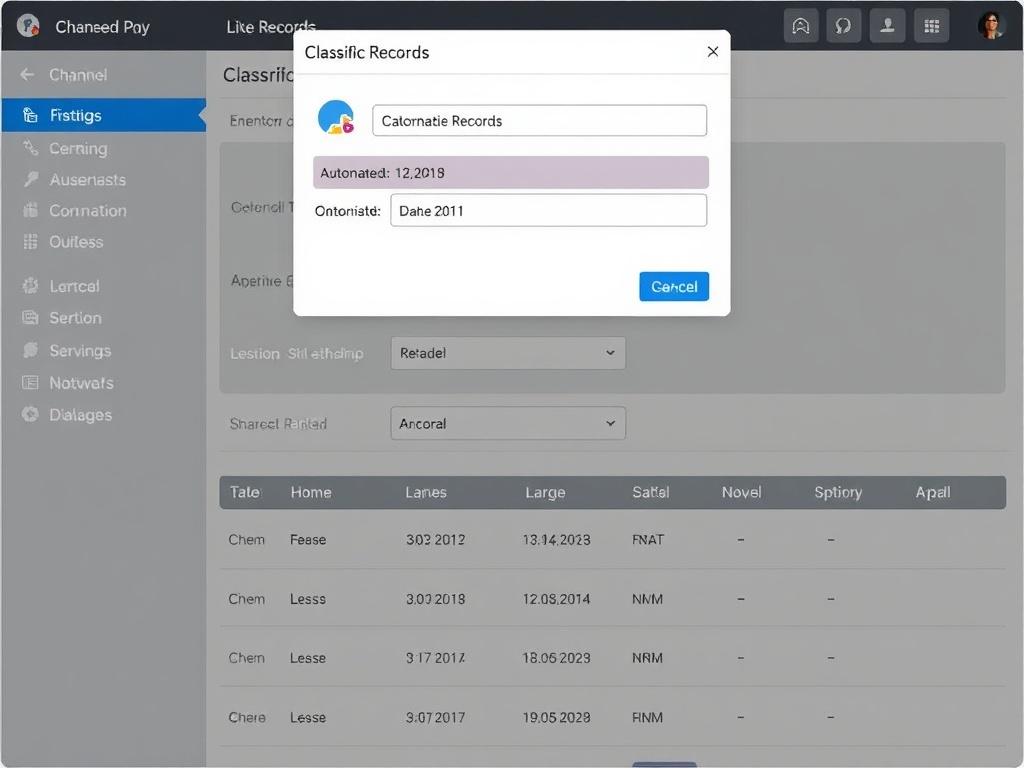The image size is (1024, 768).
Task: Go to Cerning in the sidebar
Action: click(77, 148)
